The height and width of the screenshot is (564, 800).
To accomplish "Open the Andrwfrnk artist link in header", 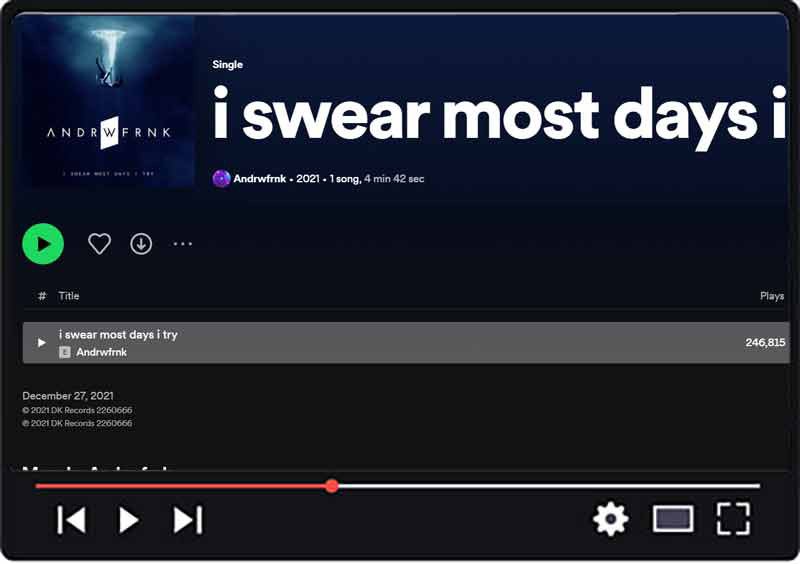I will 259,179.
